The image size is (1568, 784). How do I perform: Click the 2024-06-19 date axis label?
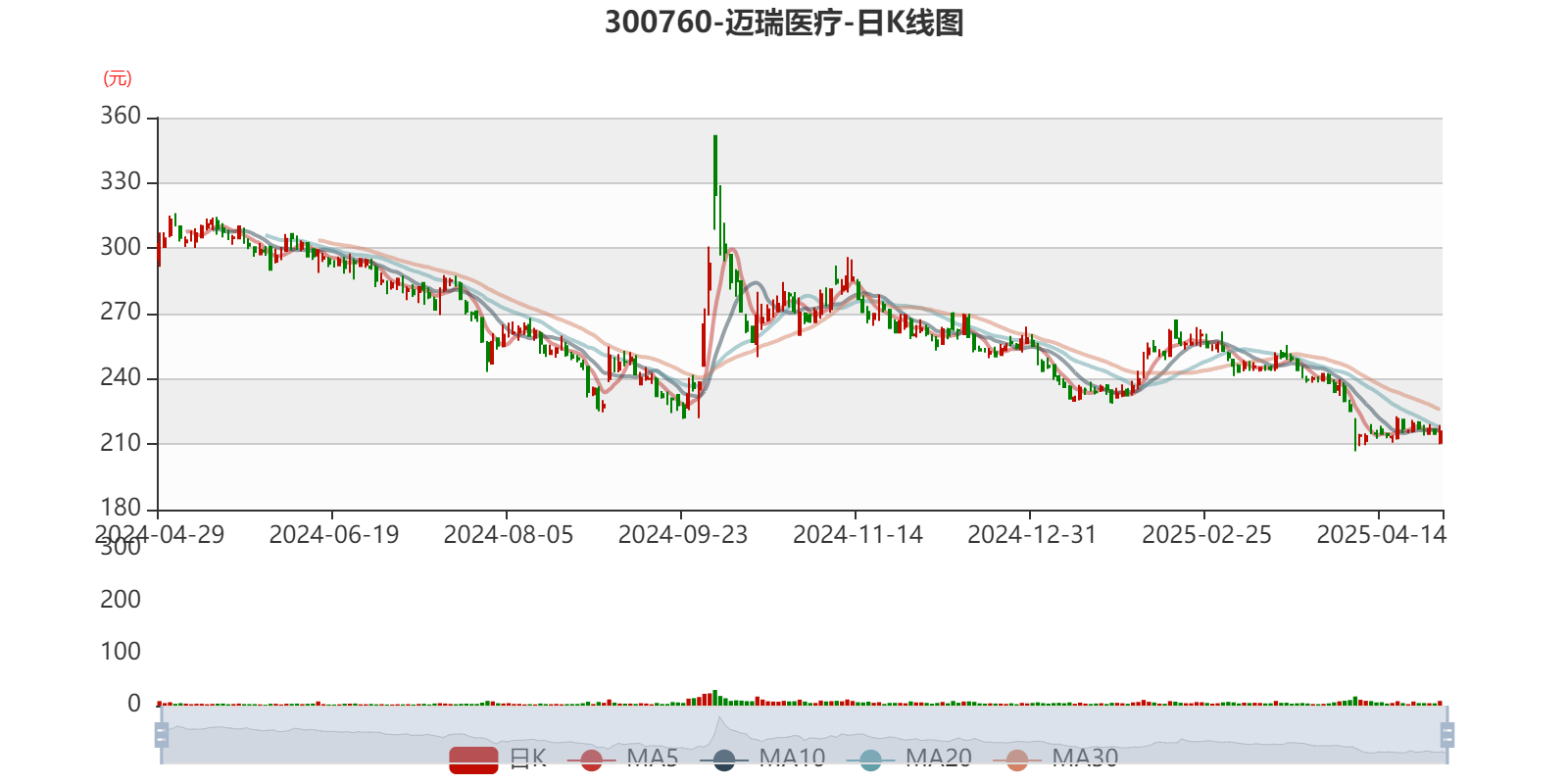click(334, 535)
